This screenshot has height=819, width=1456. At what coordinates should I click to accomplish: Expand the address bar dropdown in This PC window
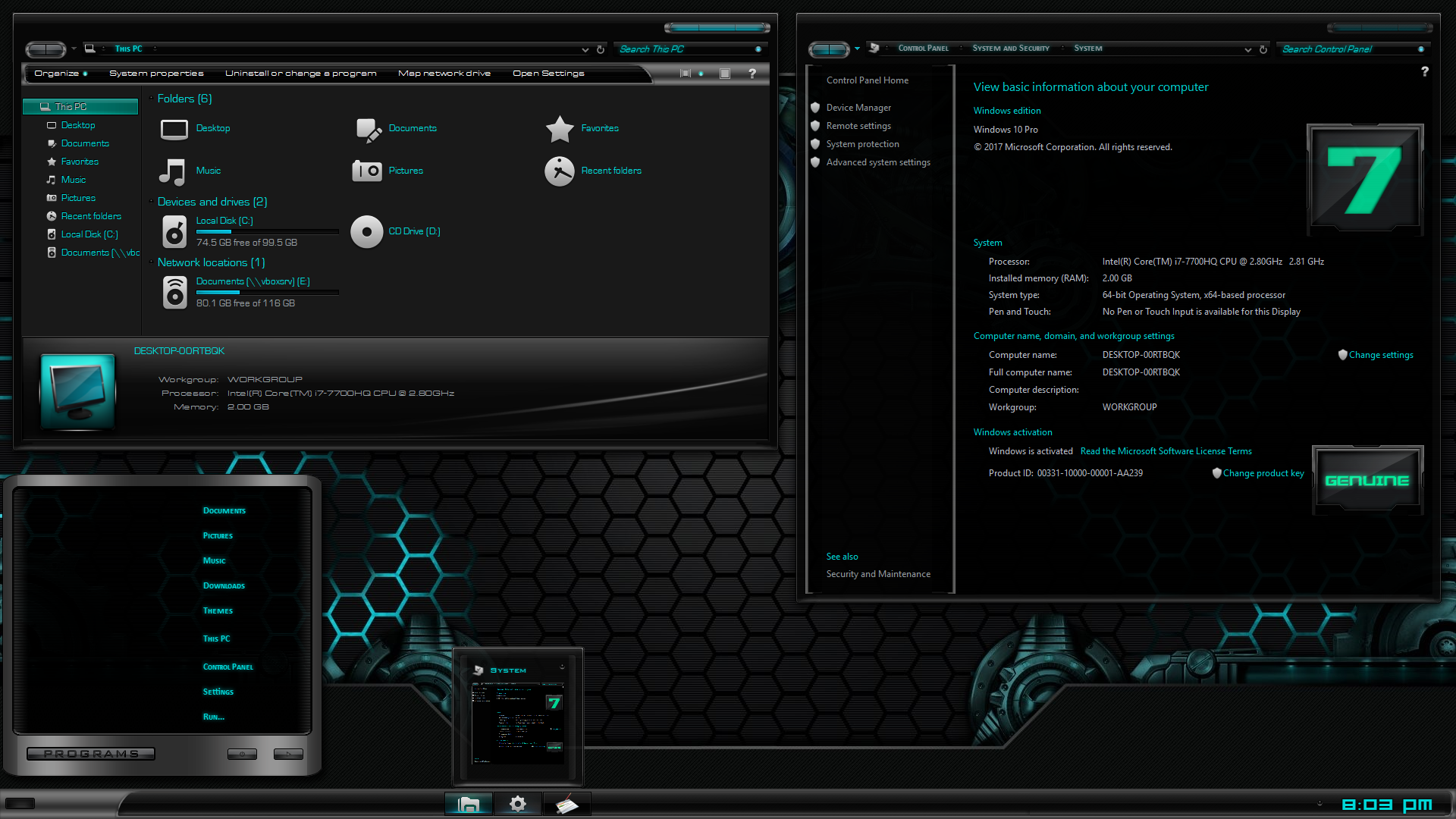tap(584, 49)
